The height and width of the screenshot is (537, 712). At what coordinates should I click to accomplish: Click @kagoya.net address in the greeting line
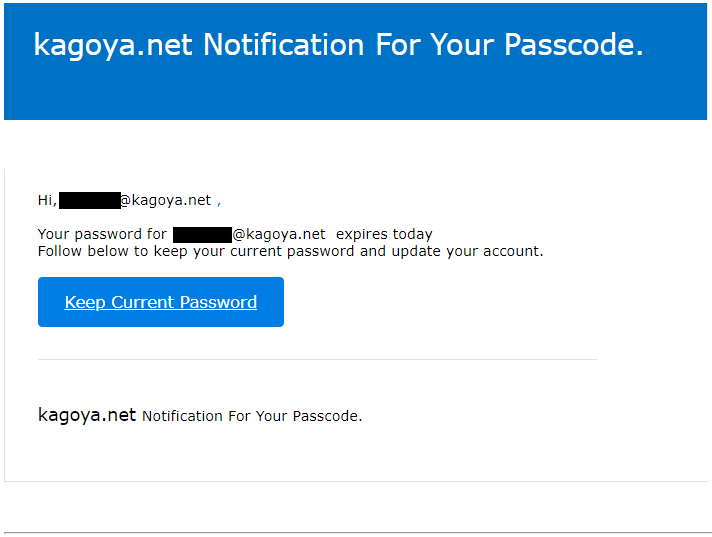pos(166,200)
